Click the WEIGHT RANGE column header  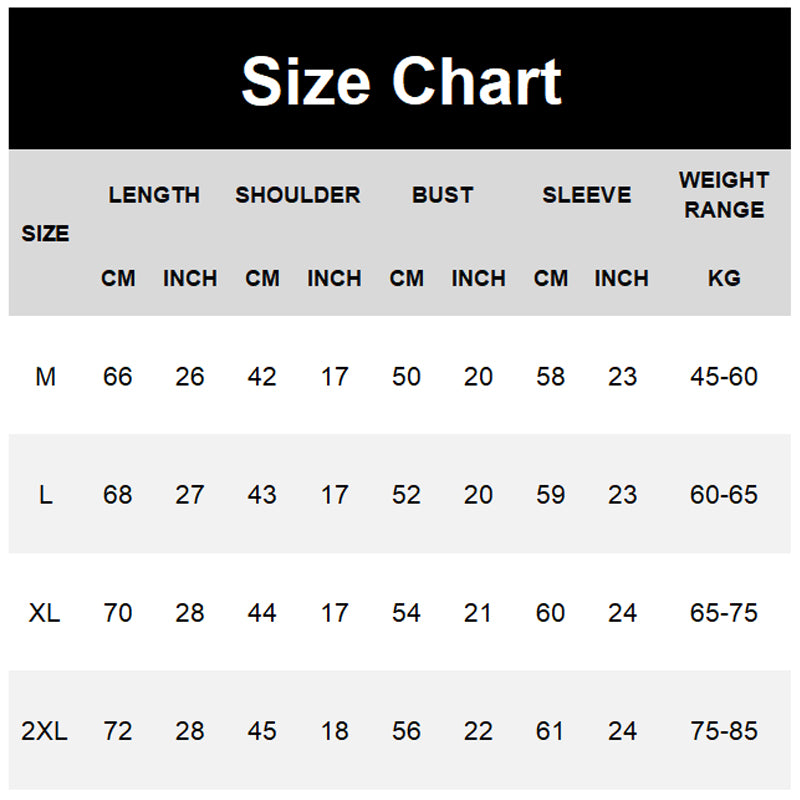click(723, 195)
